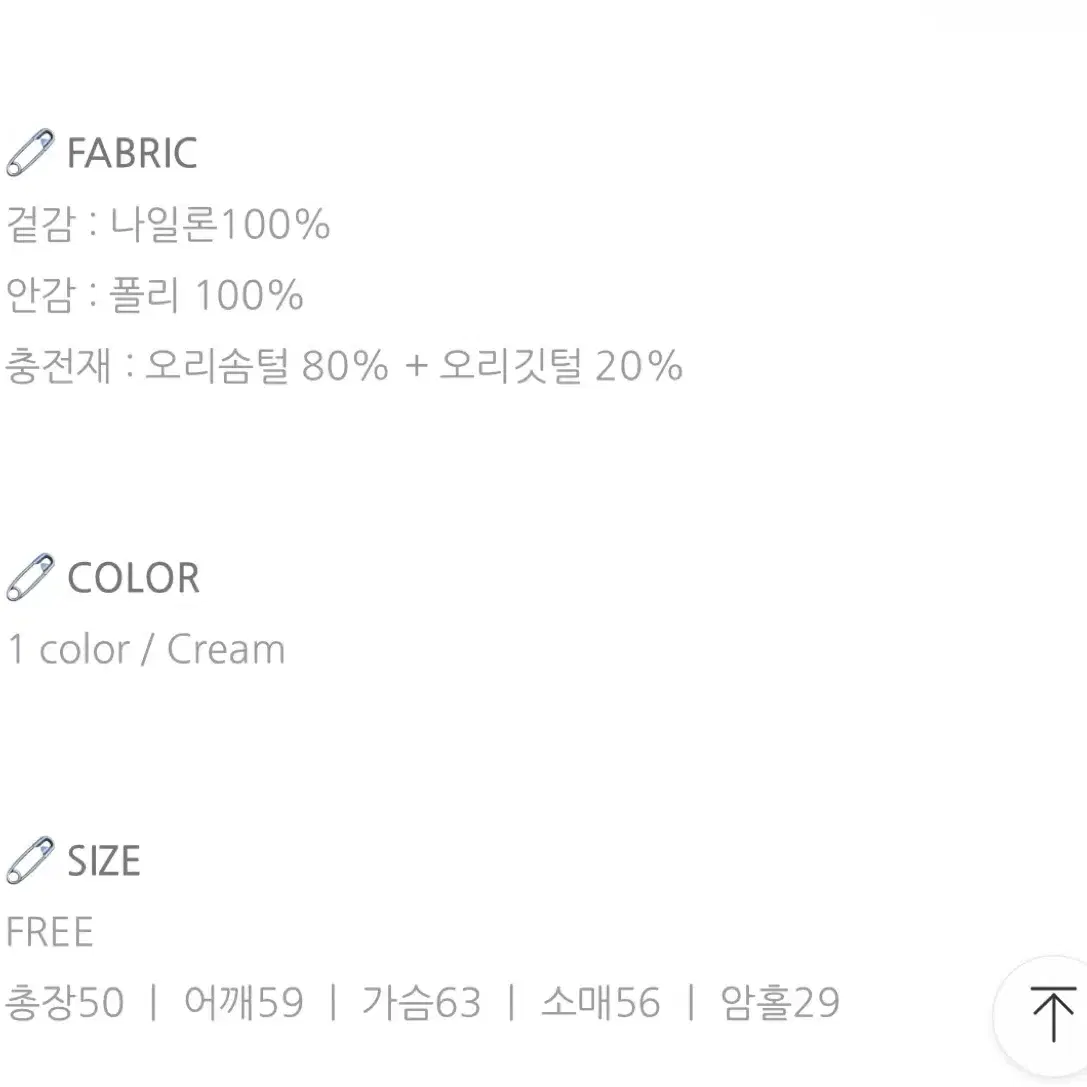This screenshot has height=1087, width=1087.
Task: Click the 암홀29 armhole measurement
Action: (780, 1002)
